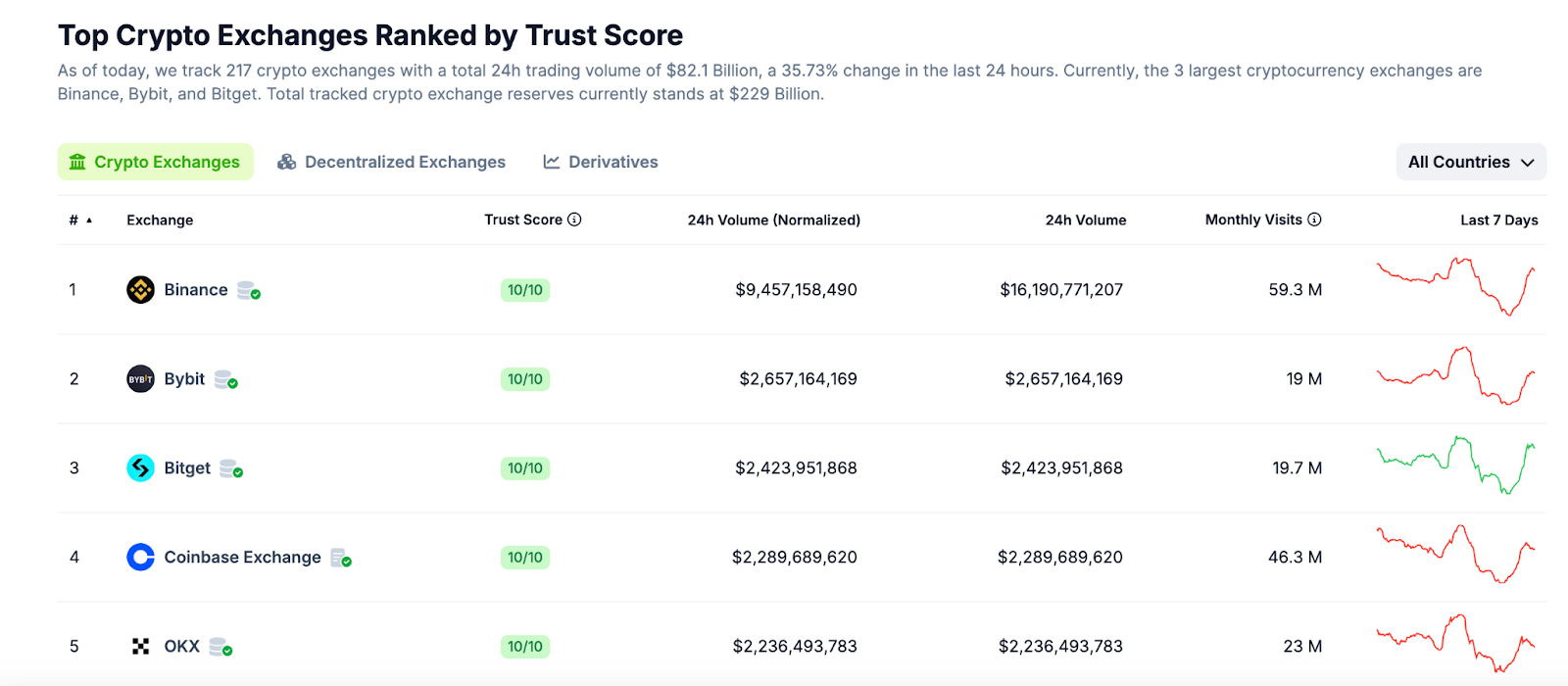This screenshot has height=686, width=1568.
Task: Click the Monthly Visits info icon
Action: 1314,220
